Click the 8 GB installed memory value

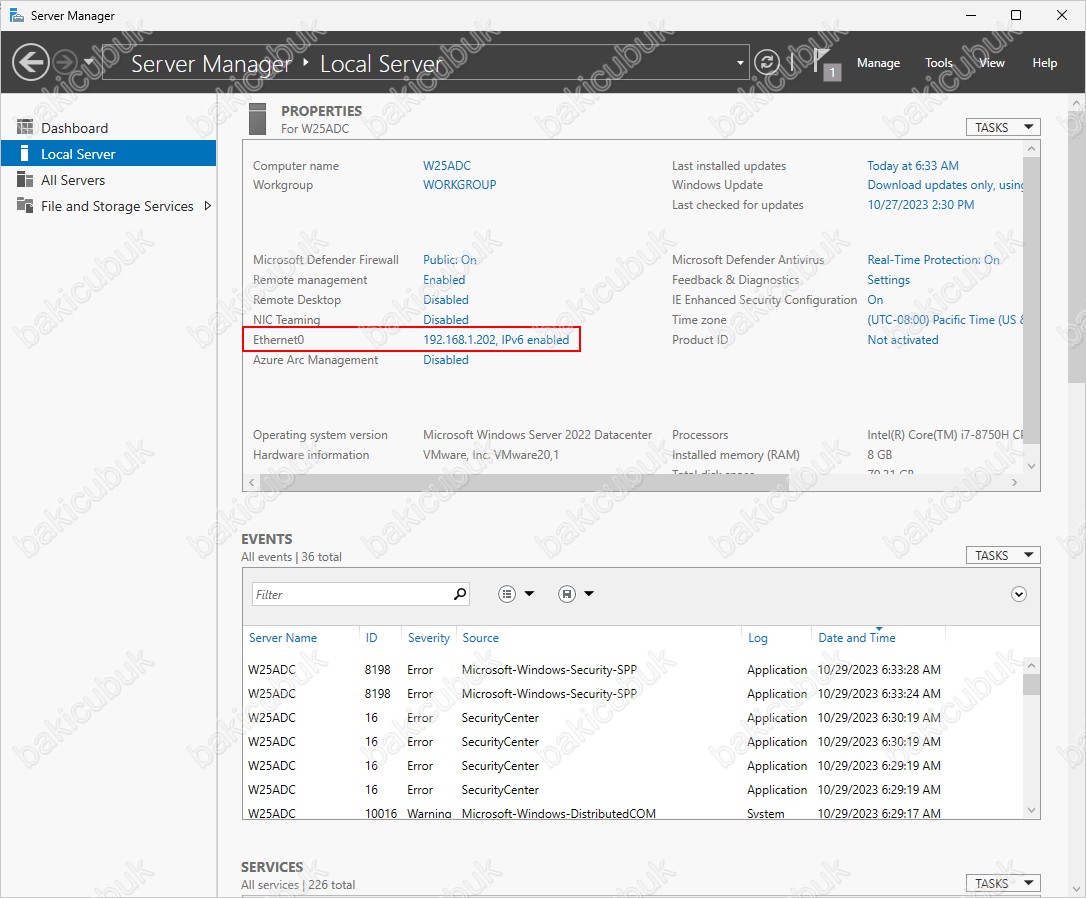pyautogui.click(x=880, y=455)
